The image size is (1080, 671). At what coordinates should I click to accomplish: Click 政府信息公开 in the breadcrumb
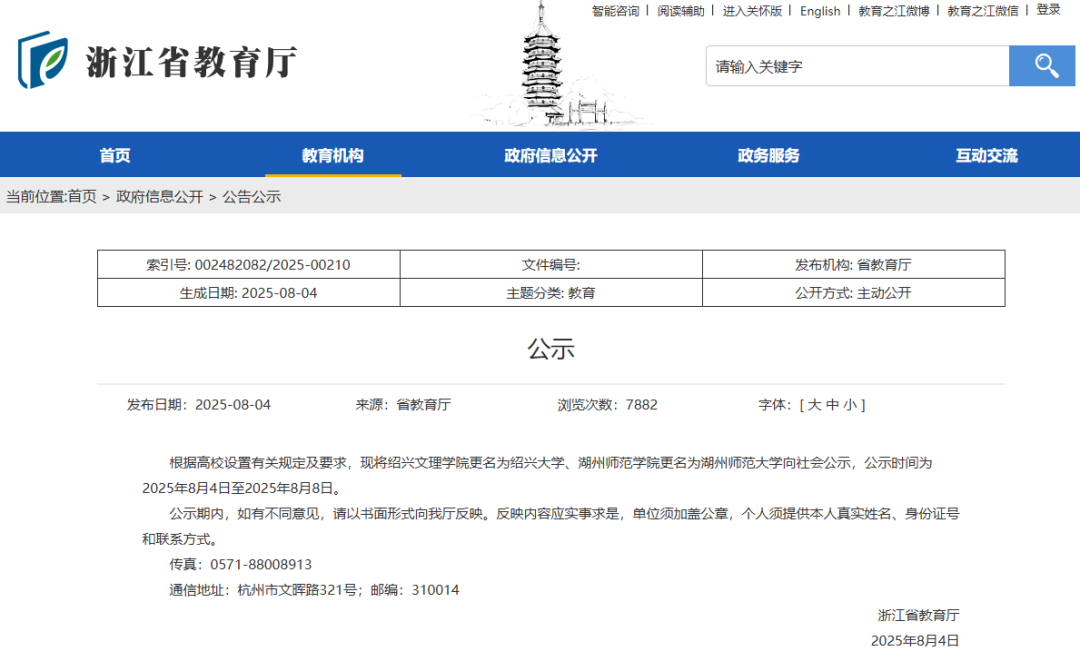160,196
